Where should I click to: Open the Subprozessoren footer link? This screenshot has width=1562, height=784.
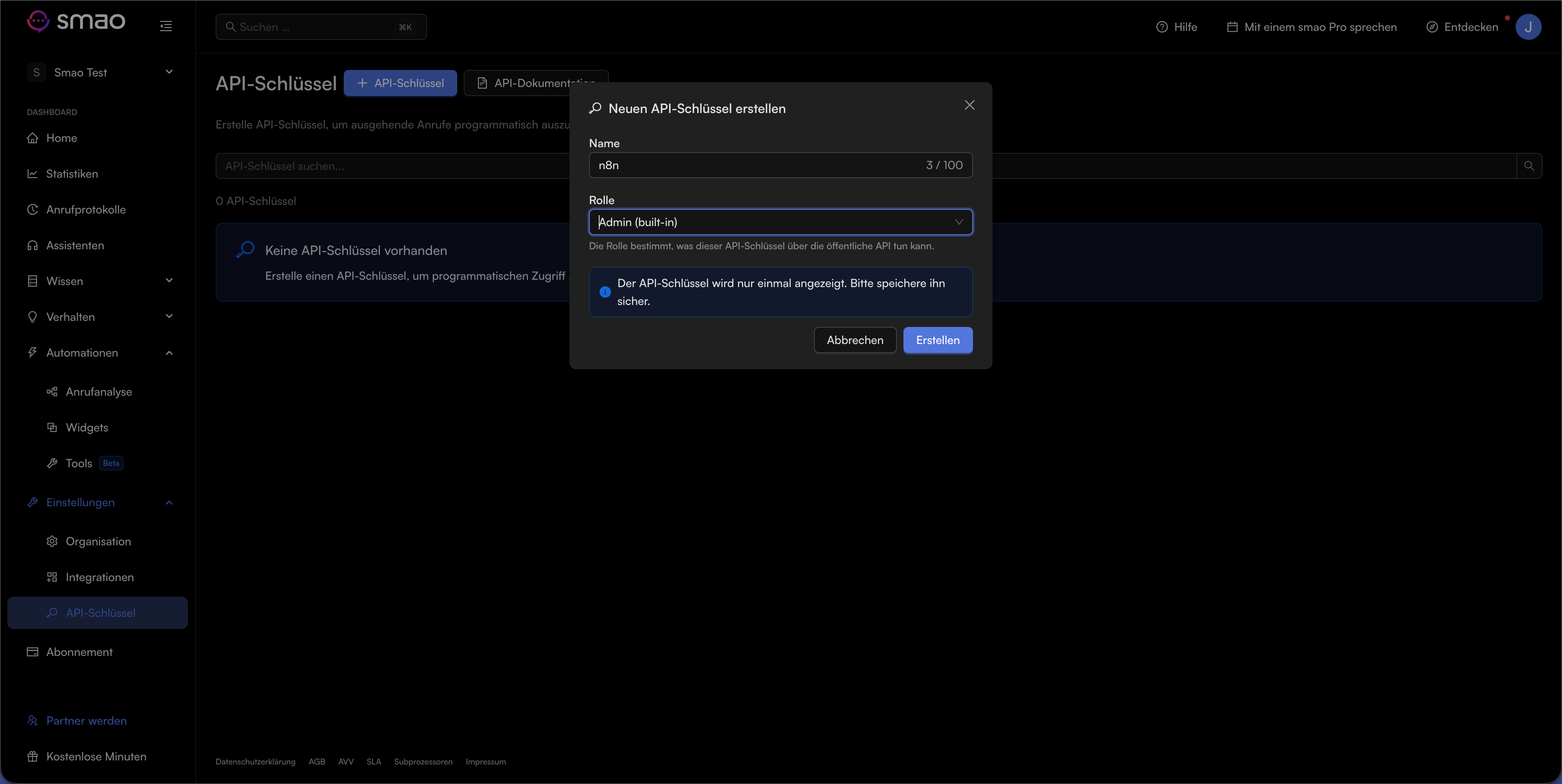tap(423, 762)
